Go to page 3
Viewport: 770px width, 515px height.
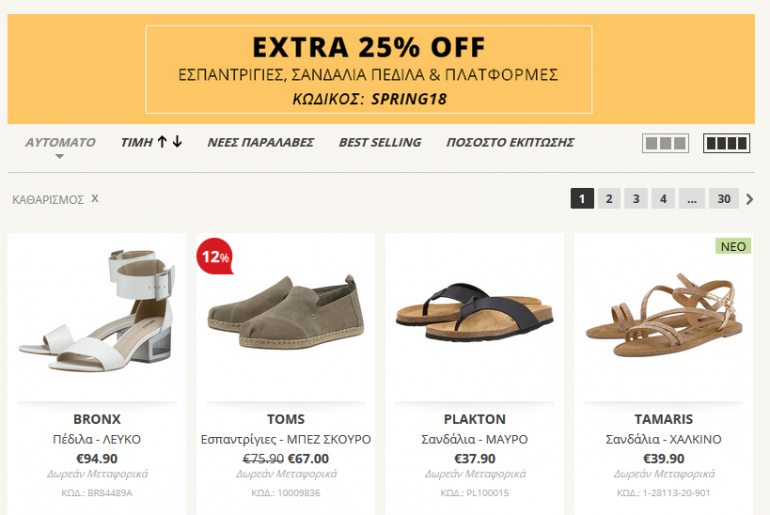(x=636, y=199)
